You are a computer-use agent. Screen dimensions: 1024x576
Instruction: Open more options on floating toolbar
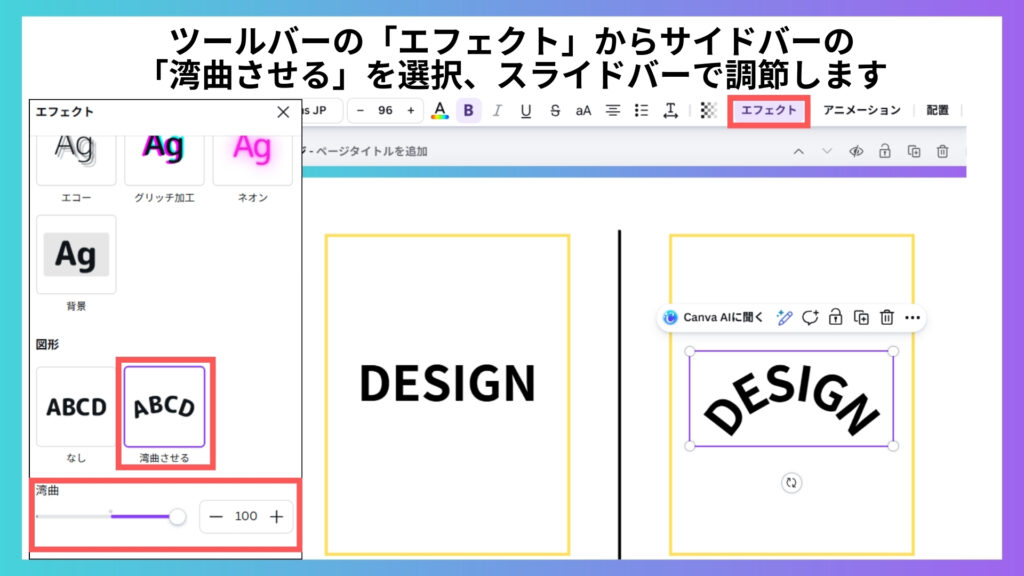tap(911, 317)
